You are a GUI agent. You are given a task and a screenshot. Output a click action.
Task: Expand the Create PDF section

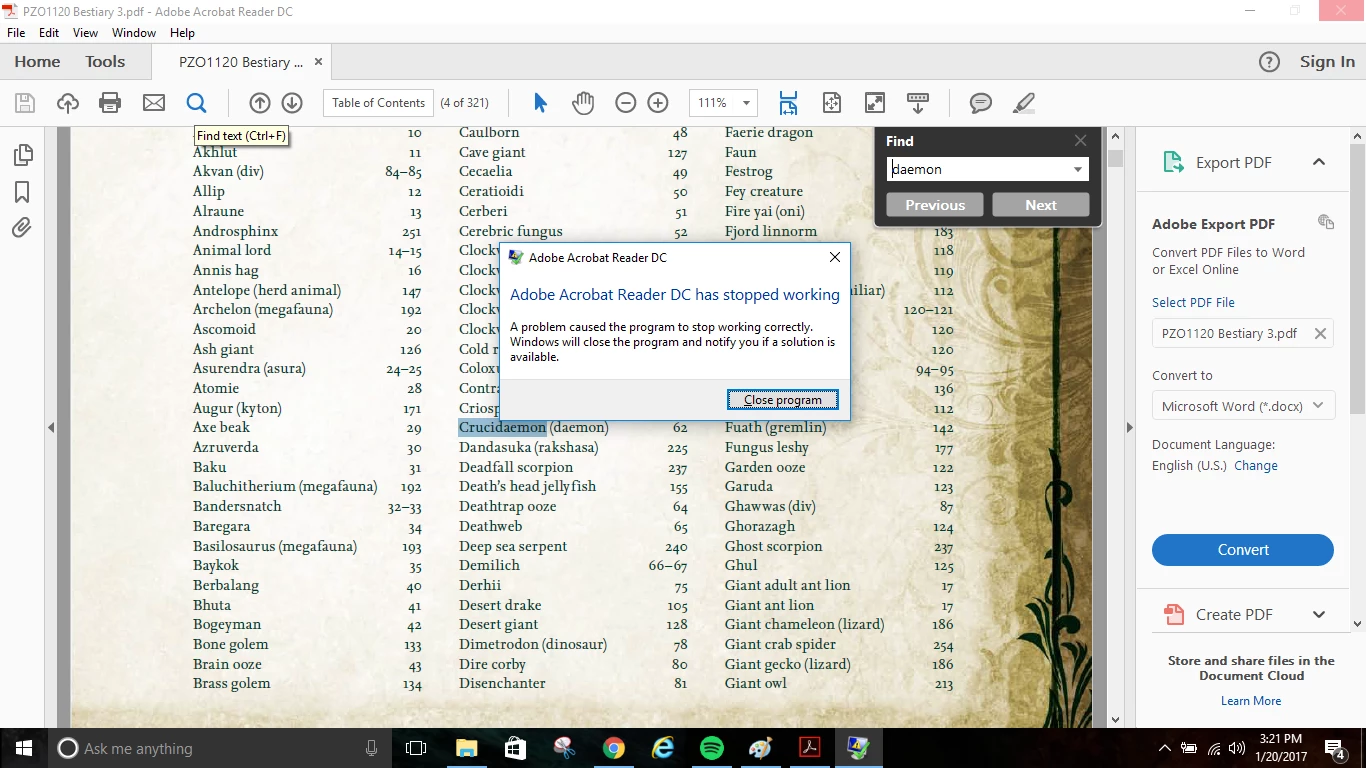coord(1319,614)
